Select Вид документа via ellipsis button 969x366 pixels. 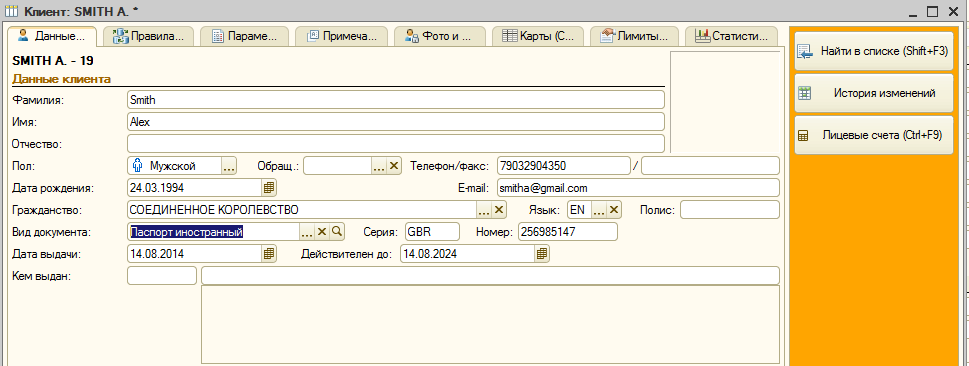[x=307, y=232]
